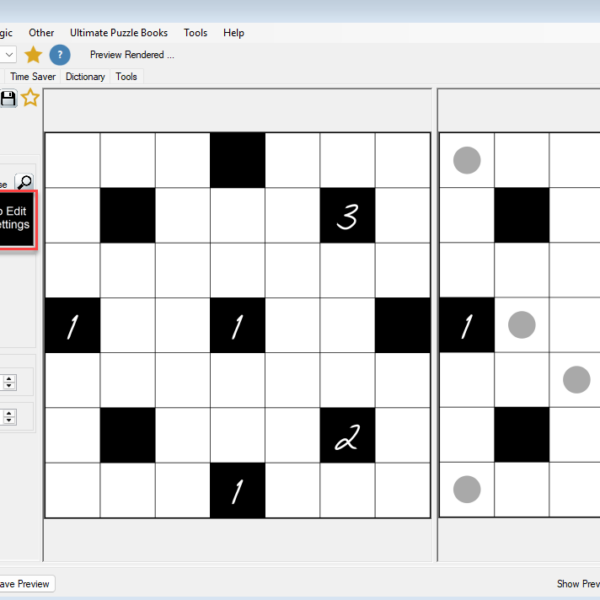The width and height of the screenshot is (600, 600).
Task: Click the gray bulb in solution grid's top-left cell
Action: [x=467, y=160]
